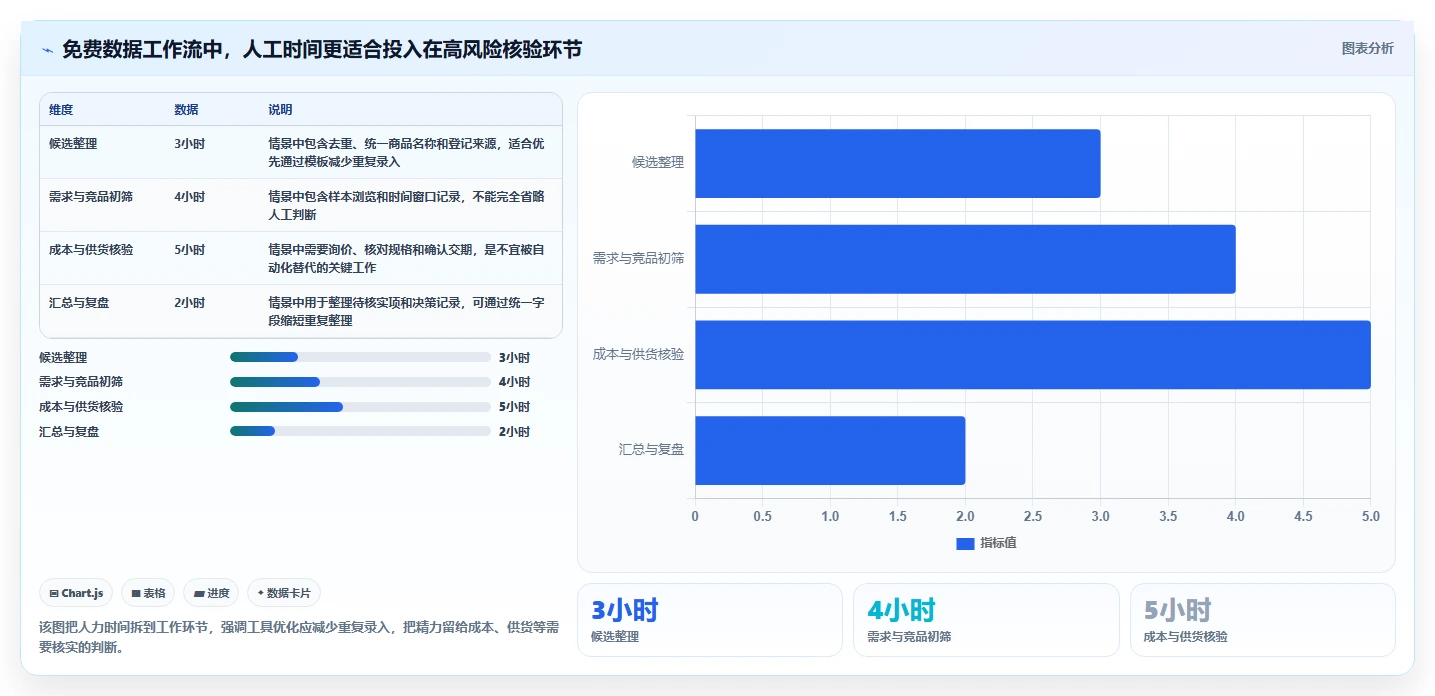Image resolution: width=1435 pixels, height=696 pixels.
Task: Open the 3小时 候选整理 data card
Action: tap(710, 620)
